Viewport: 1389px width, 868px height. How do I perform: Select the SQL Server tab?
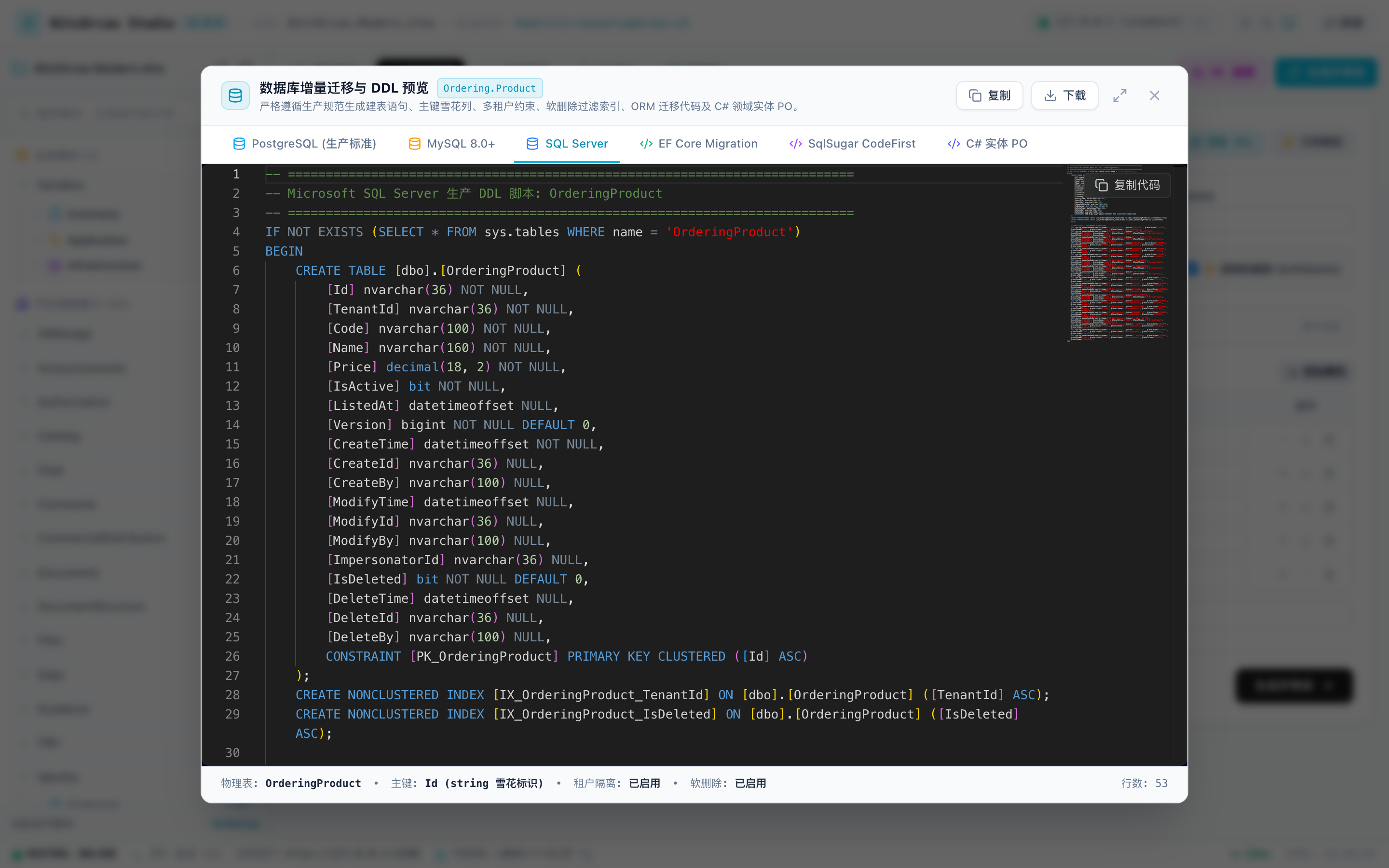567,144
